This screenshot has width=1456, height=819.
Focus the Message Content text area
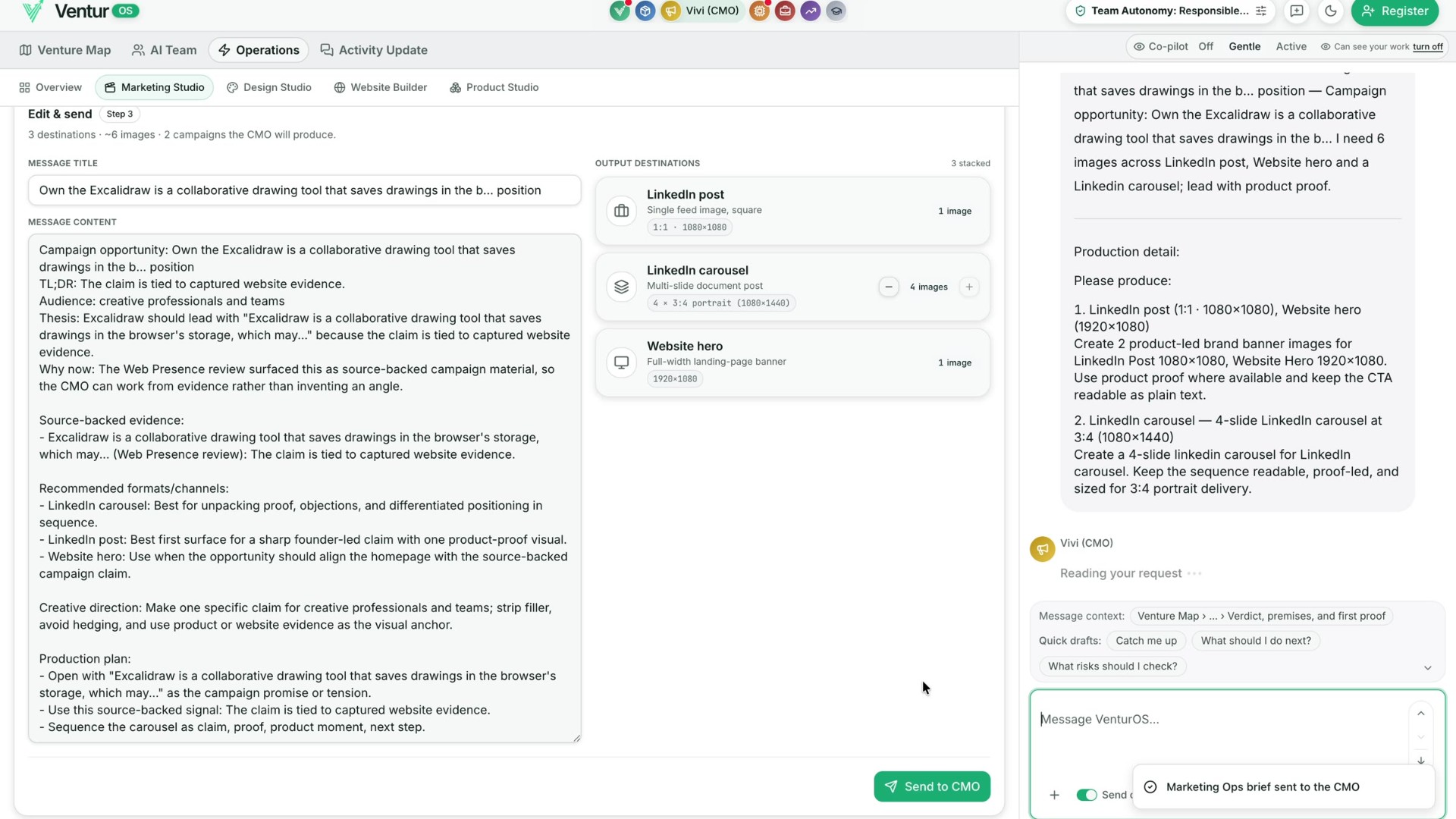[305, 488]
